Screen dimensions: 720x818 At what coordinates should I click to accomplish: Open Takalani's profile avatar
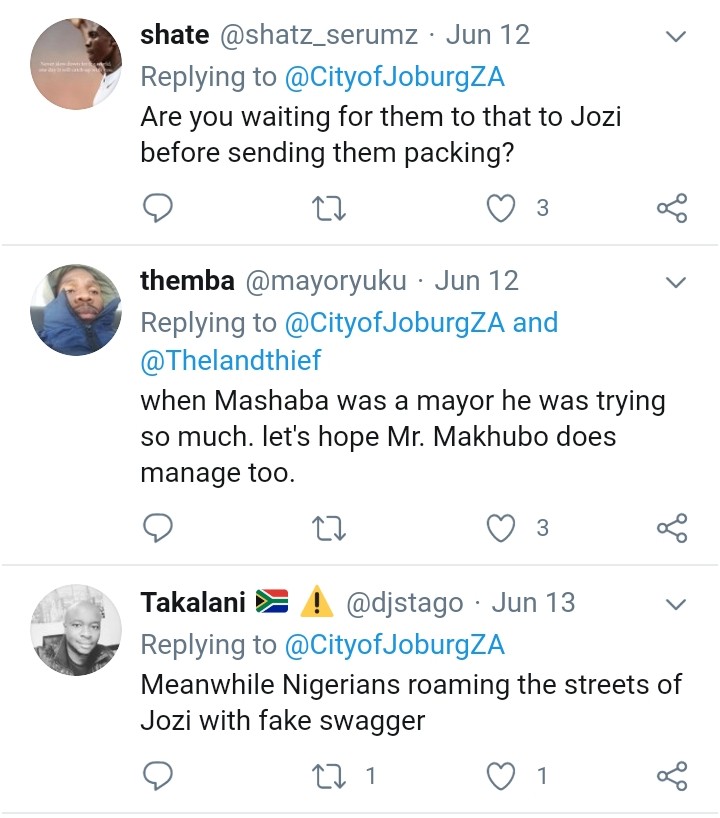coord(76,631)
